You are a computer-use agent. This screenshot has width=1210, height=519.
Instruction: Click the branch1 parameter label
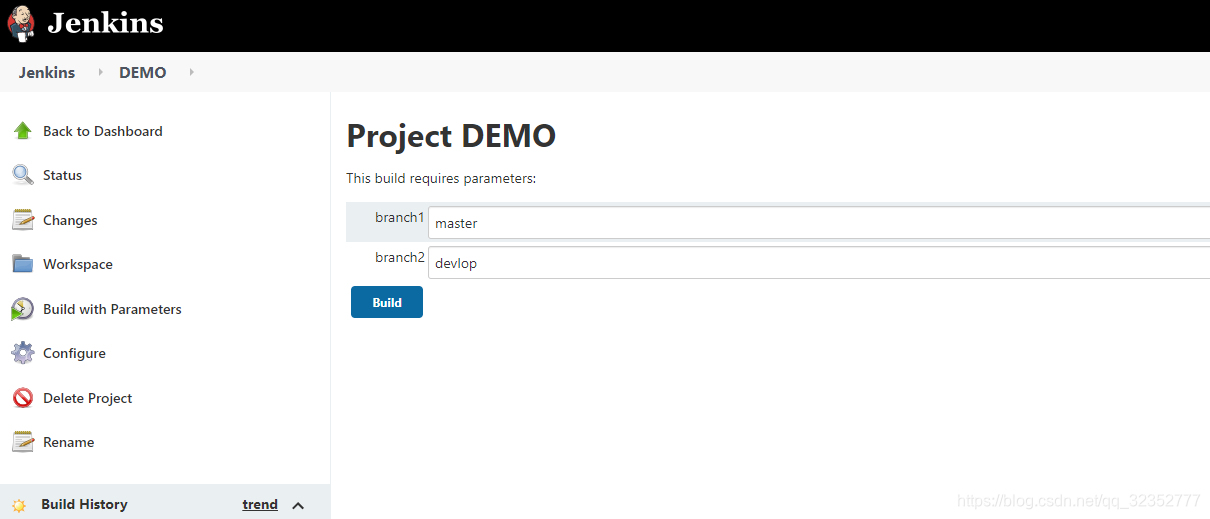tap(400, 217)
